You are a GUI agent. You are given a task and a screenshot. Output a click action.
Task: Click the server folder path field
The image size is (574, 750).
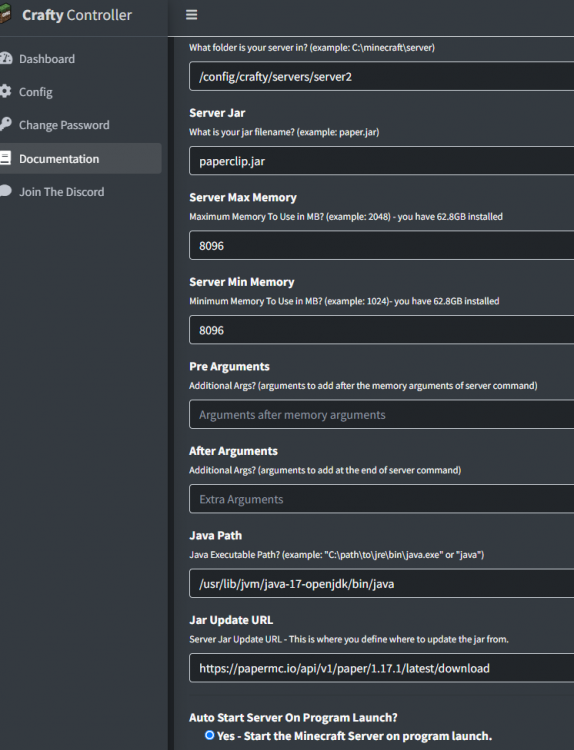tap(382, 76)
